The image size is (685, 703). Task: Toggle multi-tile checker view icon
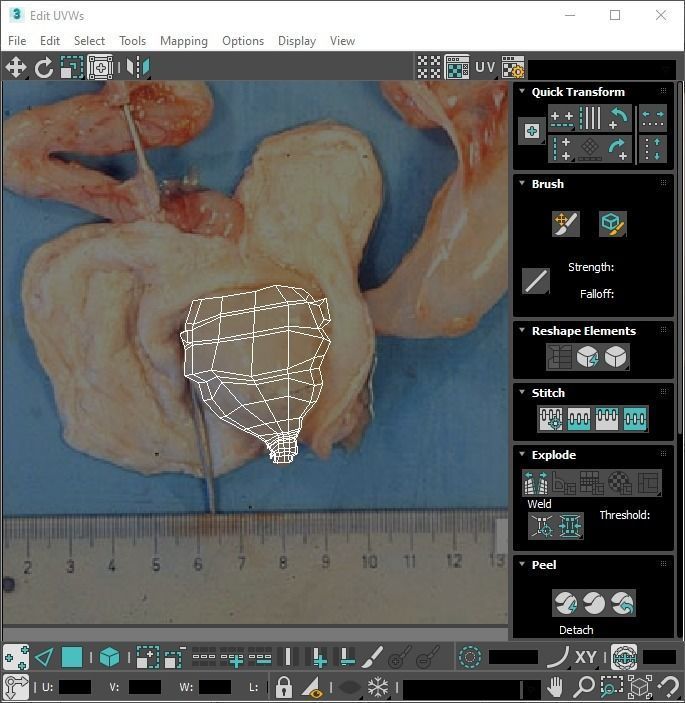click(429, 67)
